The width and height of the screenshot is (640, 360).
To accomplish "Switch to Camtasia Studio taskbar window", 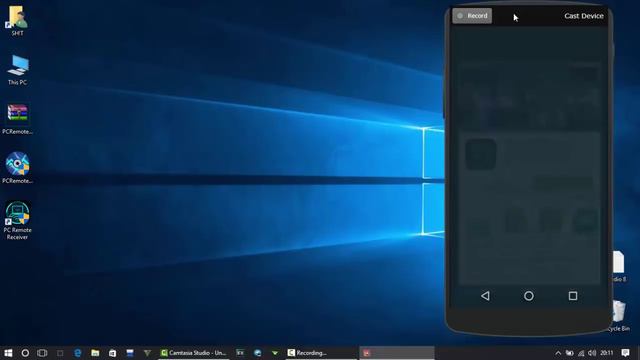I will [x=194, y=353].
